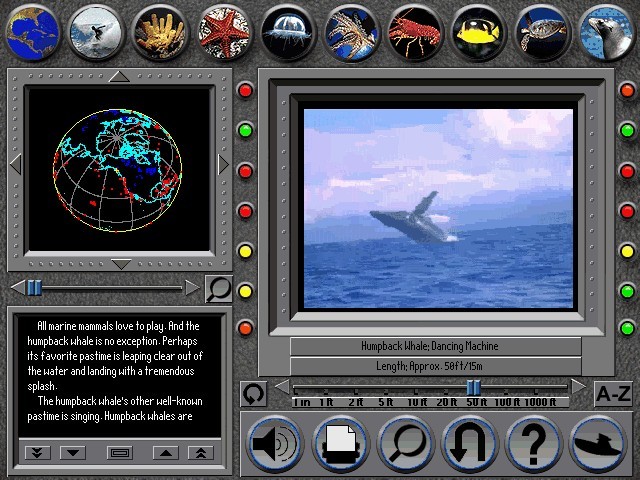The height and width of the screenshot is (480, 640).
Task: Click third left-column light, a red one
Action: click(245, 171)
